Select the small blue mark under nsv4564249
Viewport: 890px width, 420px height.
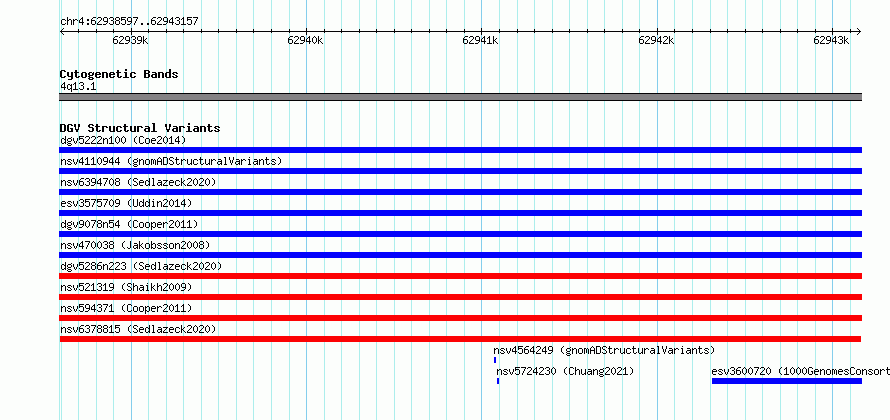[x=495, y=360]
